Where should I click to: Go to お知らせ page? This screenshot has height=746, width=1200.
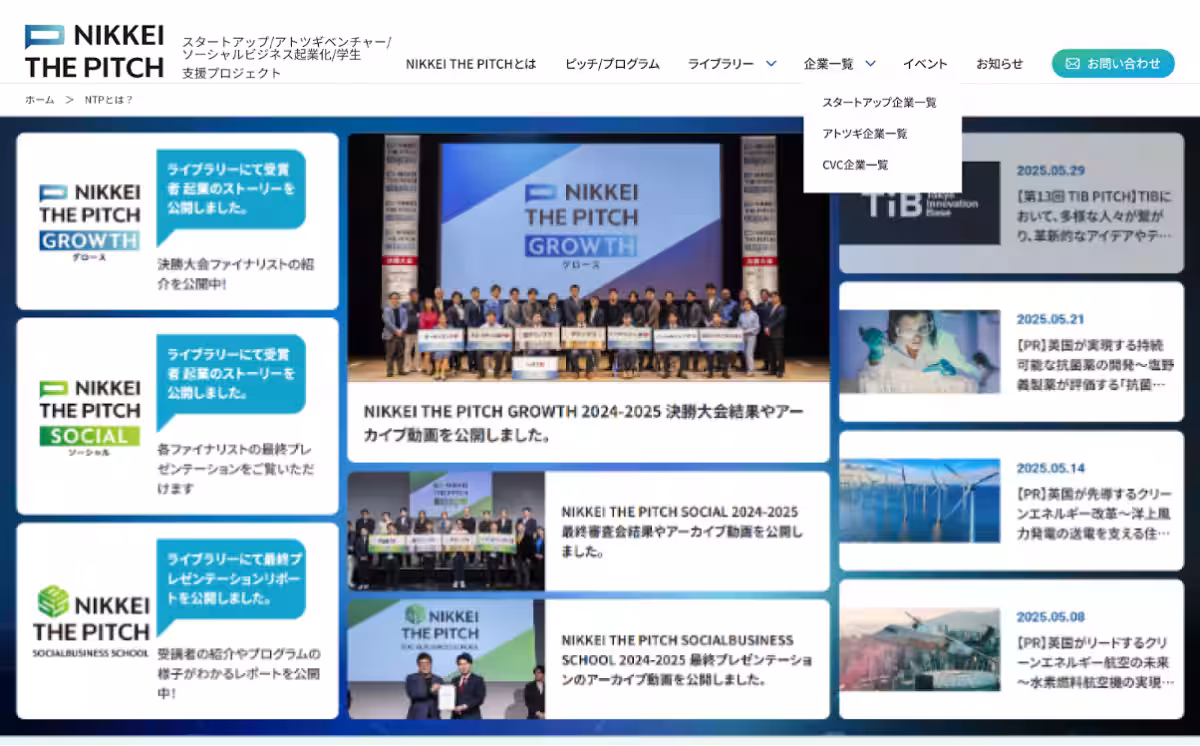coord(999,63)
